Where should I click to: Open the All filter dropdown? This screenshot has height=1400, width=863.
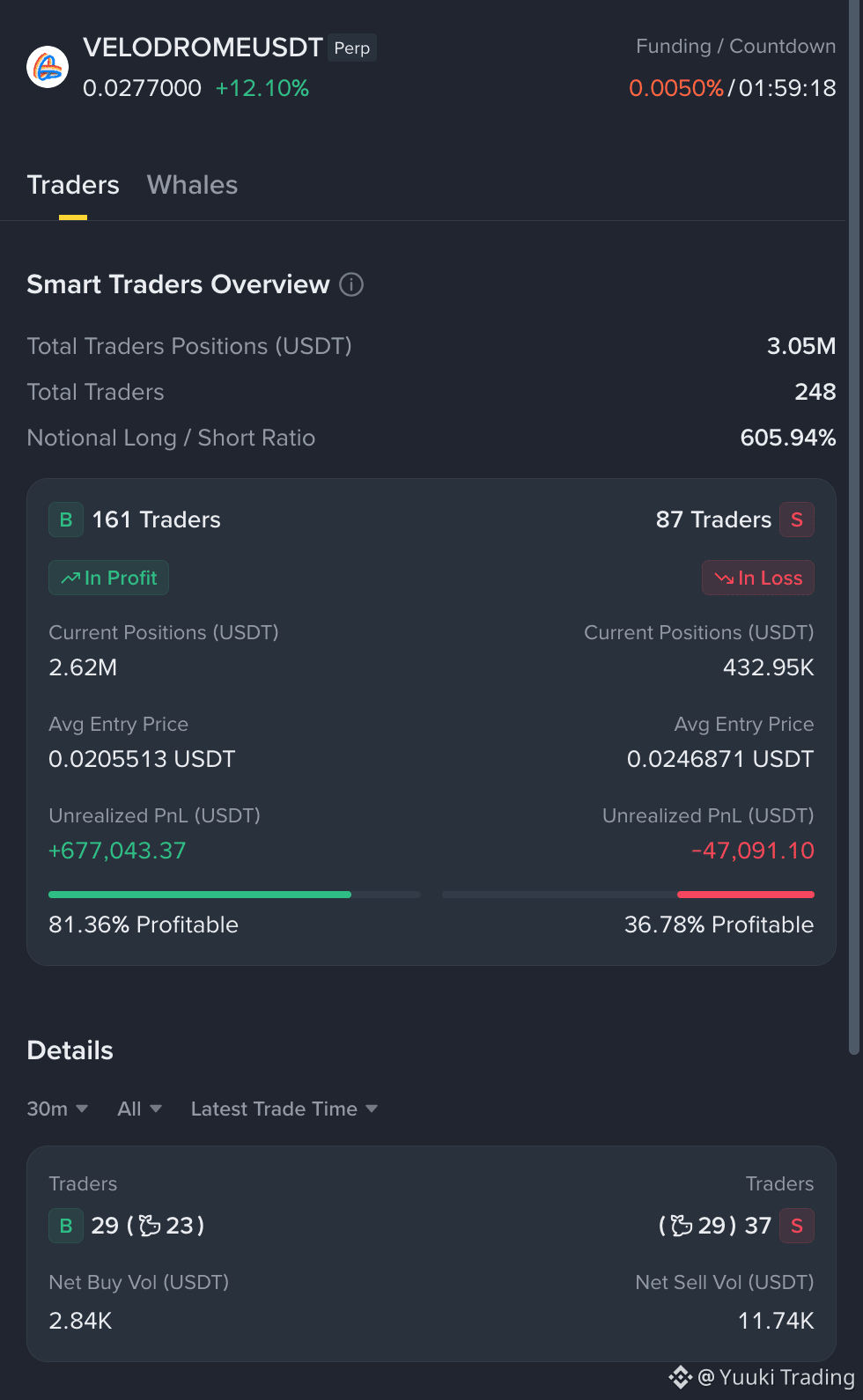pos(139,1109)
